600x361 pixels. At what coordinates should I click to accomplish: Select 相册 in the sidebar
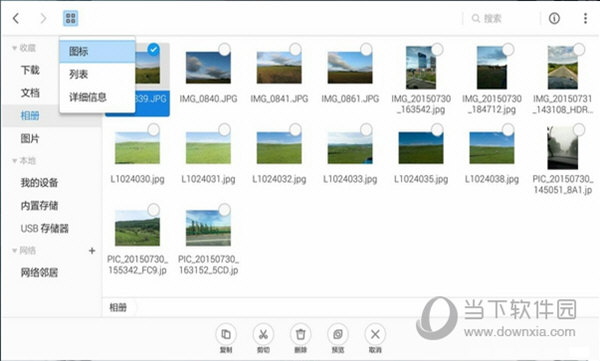[x=30, y=116]
